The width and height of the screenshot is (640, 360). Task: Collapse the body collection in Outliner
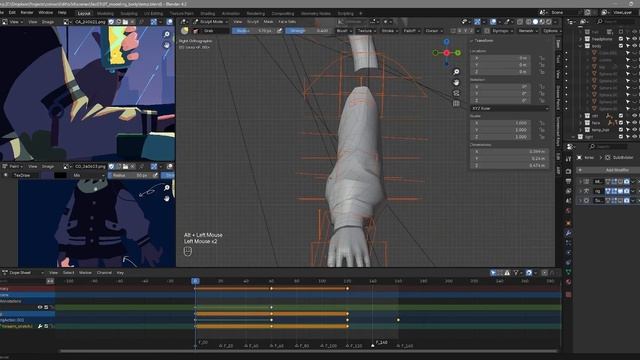580,46
